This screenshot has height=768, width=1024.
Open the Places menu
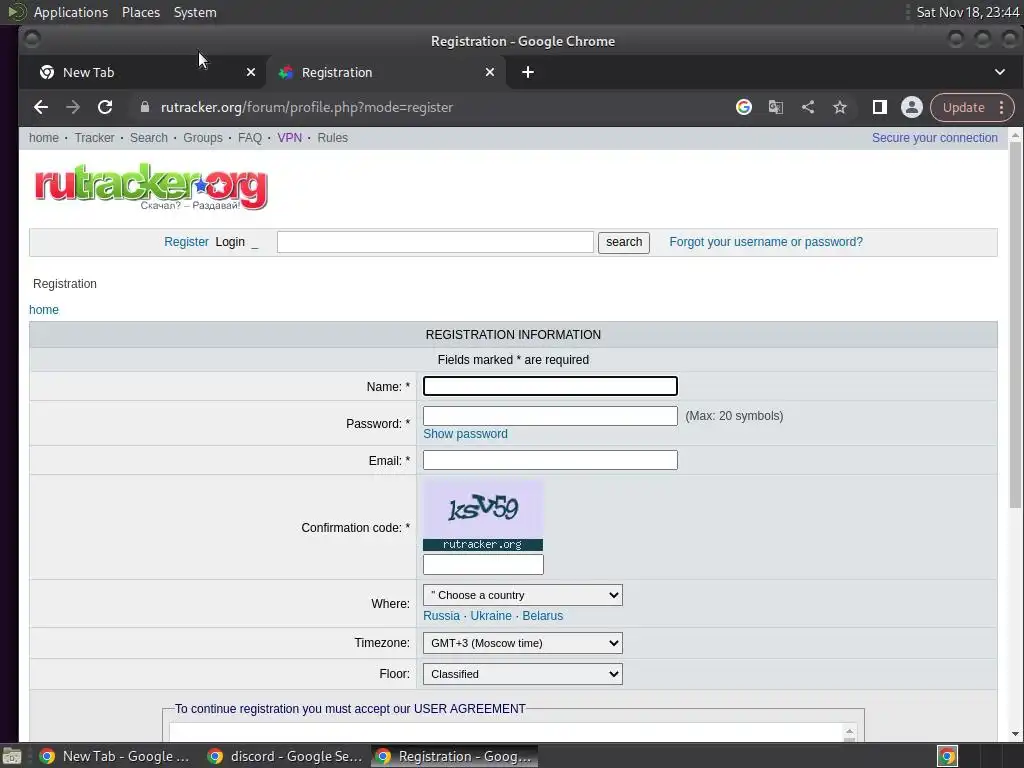coord(141,12)
